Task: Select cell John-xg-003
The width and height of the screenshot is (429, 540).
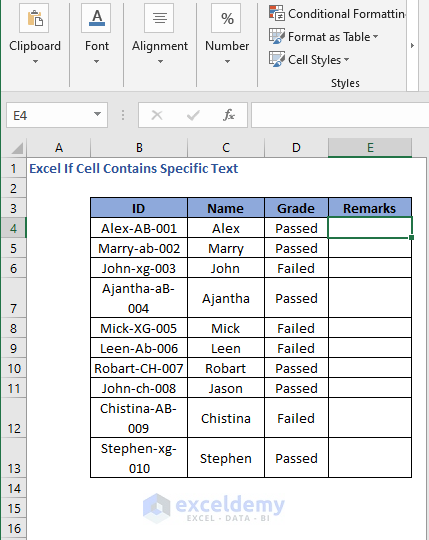Action: 139,268
